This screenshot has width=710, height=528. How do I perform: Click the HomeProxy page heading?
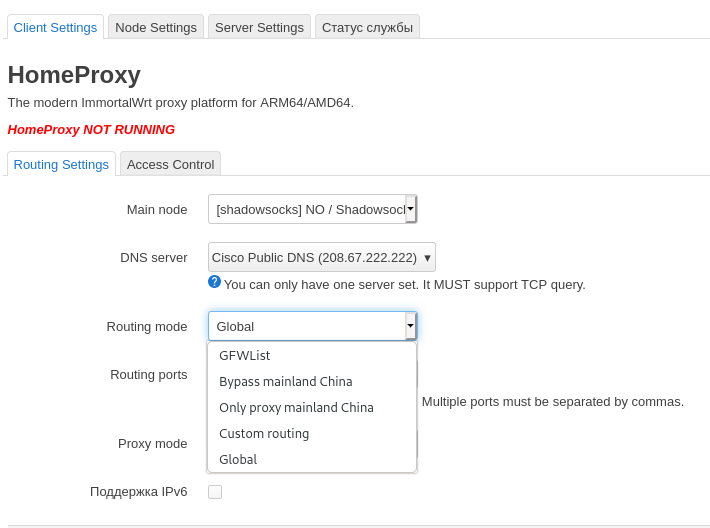74,75
